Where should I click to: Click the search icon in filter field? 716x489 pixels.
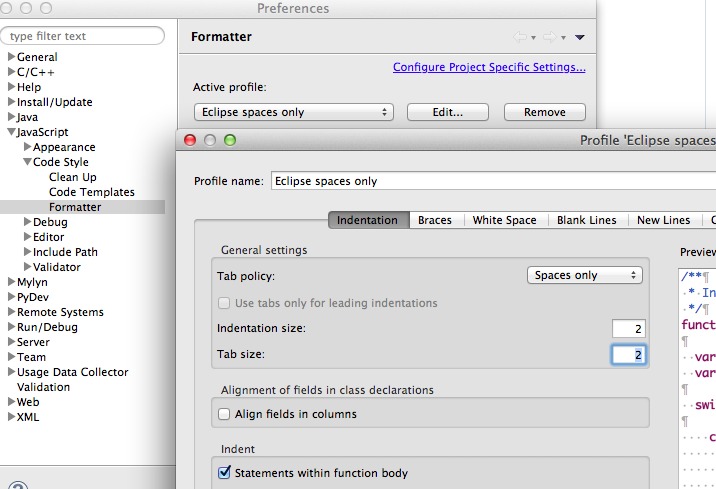click(x=7, y=36)
